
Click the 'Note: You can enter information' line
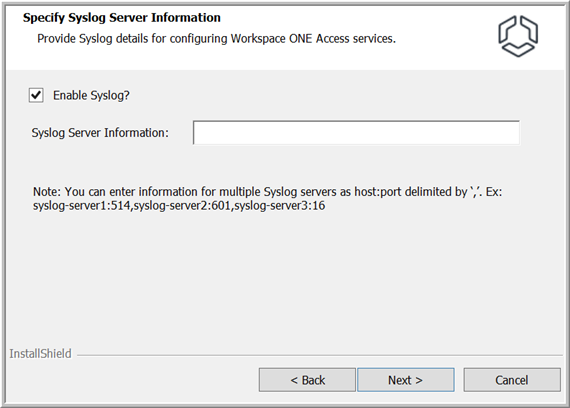tap(268, 192)
